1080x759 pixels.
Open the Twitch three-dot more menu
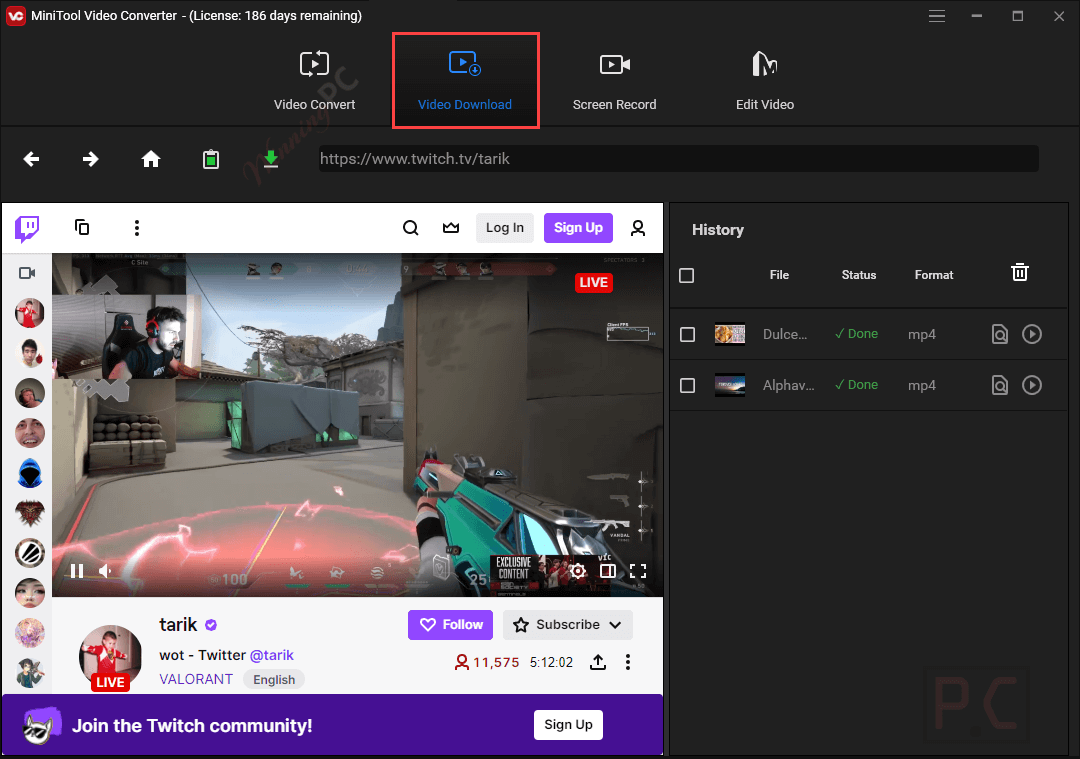click(x=137, y=228)
